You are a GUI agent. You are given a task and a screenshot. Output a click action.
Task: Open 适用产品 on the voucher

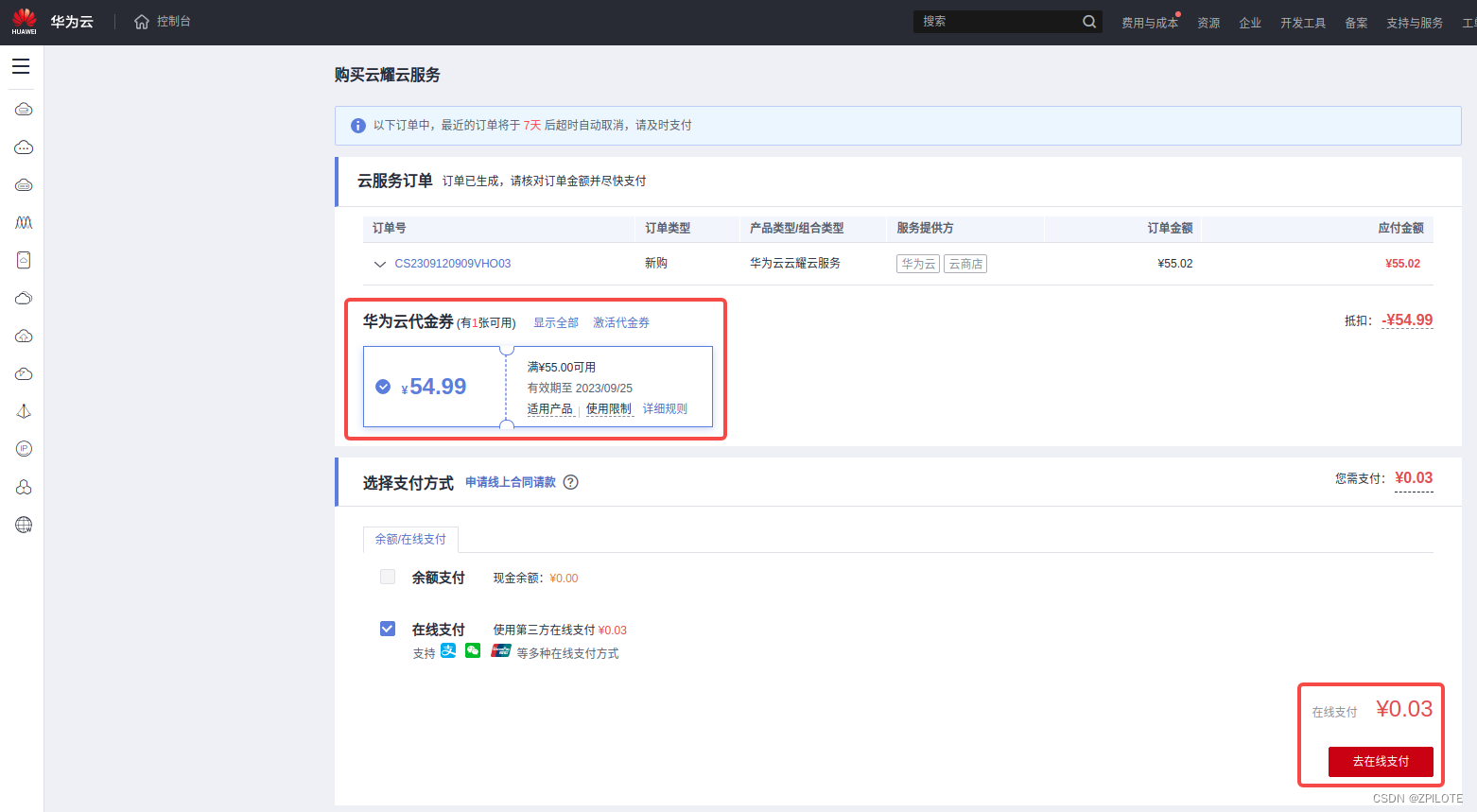pyautogui.click(x=550, y=409)
